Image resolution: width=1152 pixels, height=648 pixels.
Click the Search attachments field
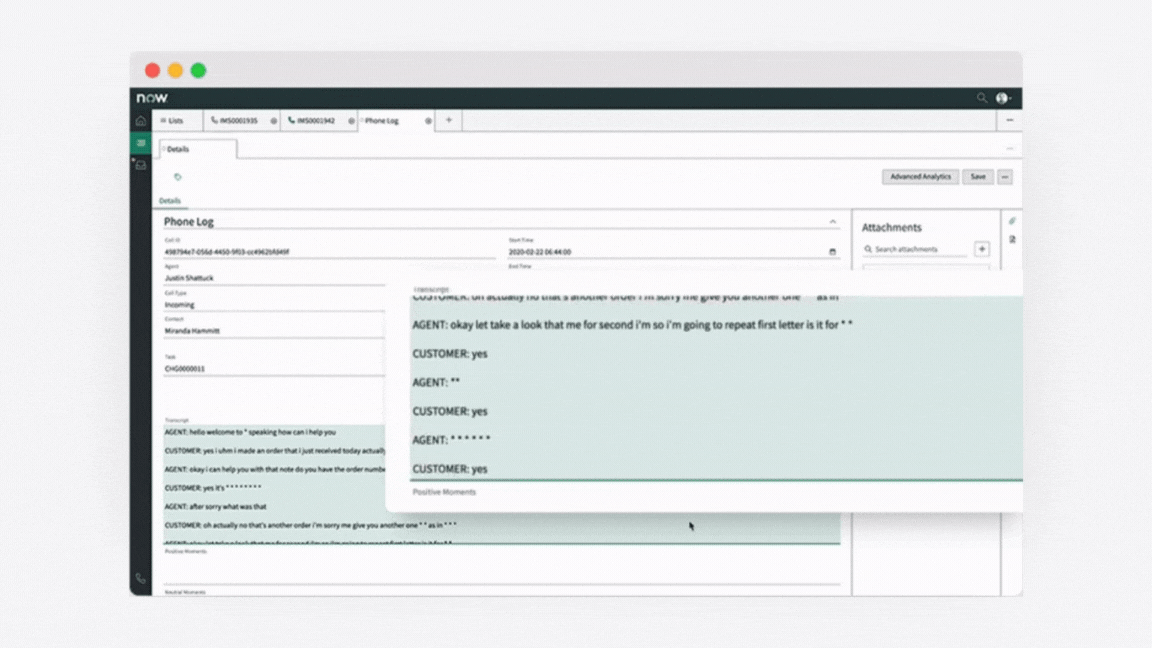point(915,249)
